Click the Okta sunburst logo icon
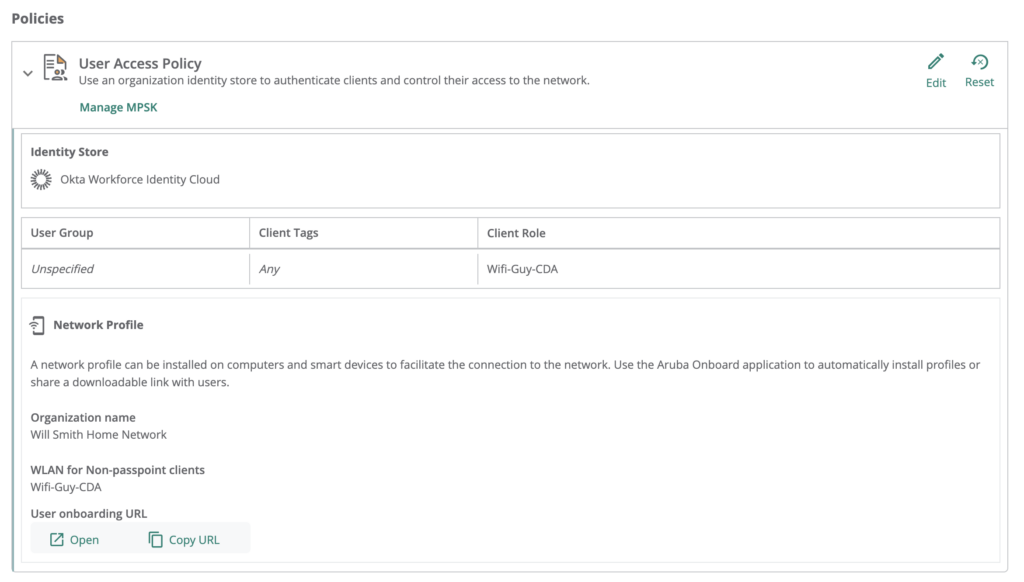 41,180
